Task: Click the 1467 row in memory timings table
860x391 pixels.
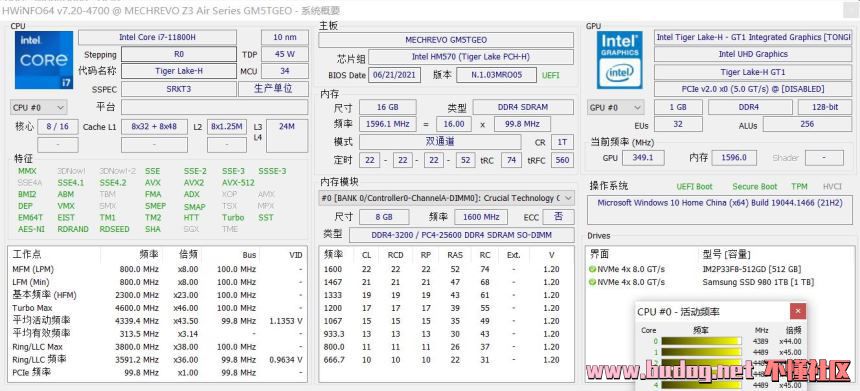Action: point(445,282)
